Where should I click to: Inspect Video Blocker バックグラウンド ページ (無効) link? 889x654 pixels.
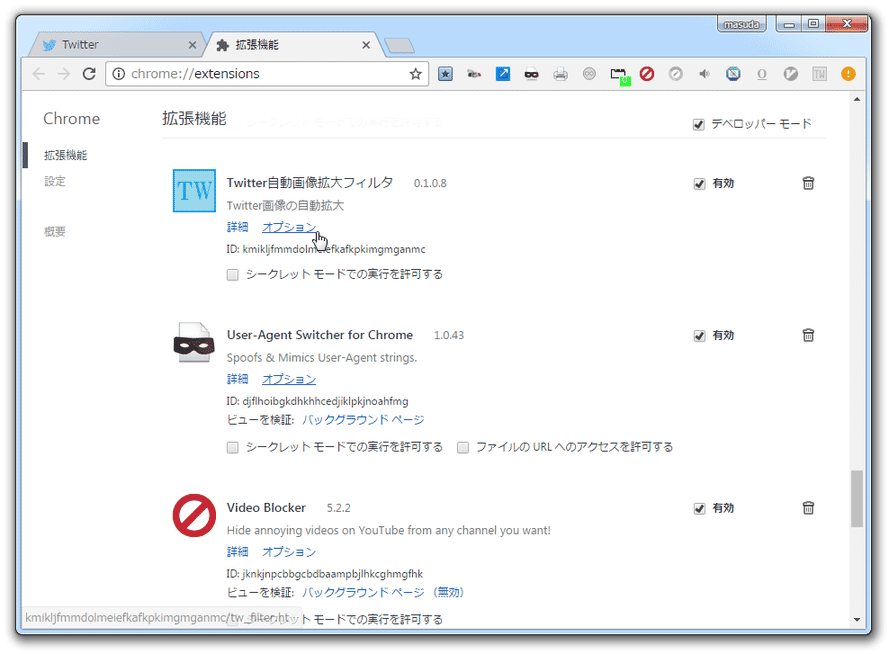coord(383,592)
